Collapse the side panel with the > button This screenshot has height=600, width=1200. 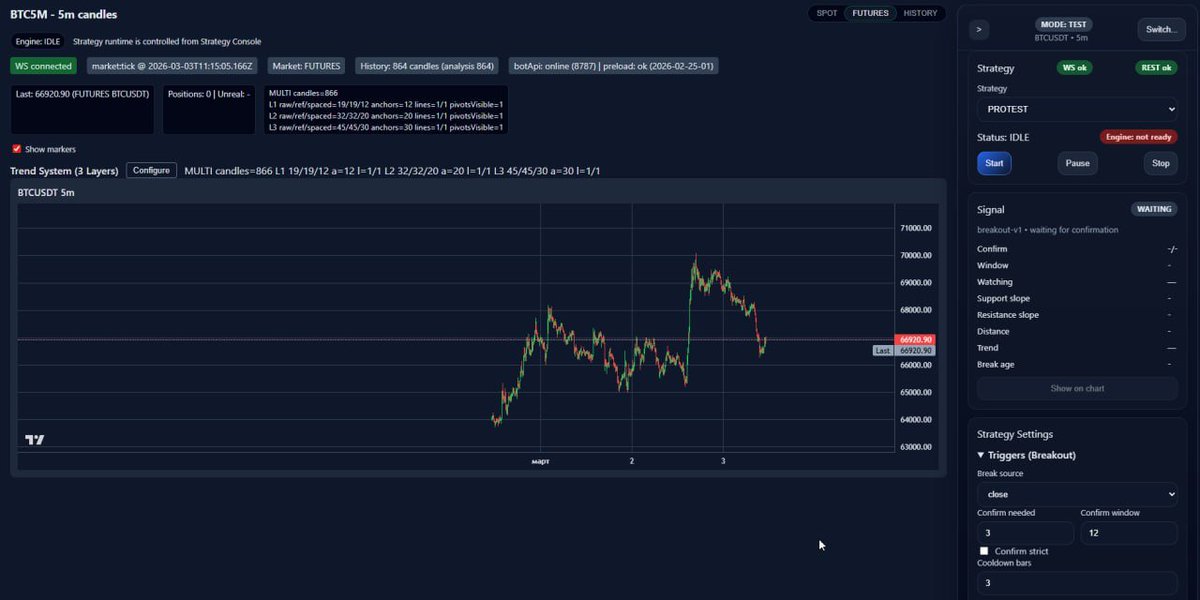tap(979, 30)
